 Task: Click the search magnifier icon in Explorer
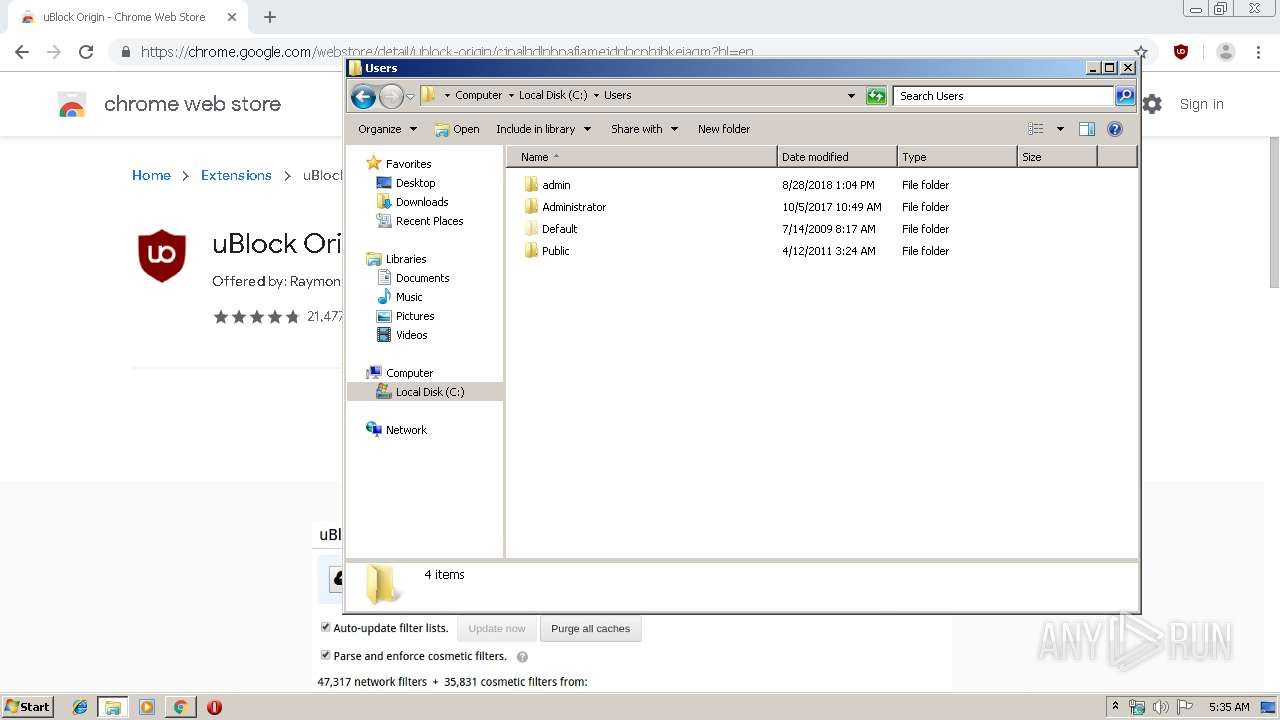[1125, 96]
